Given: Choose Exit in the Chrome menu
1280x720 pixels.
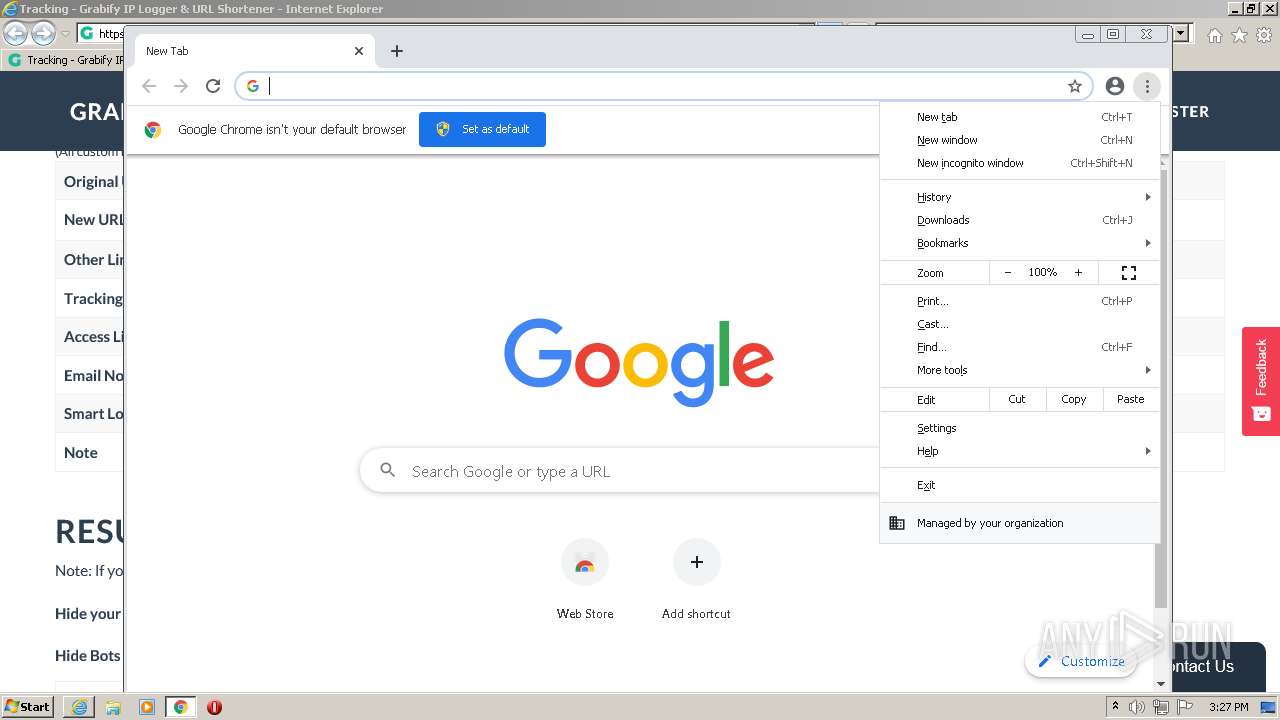Looking at the screenshot, I should click(x=1020, y=485).
